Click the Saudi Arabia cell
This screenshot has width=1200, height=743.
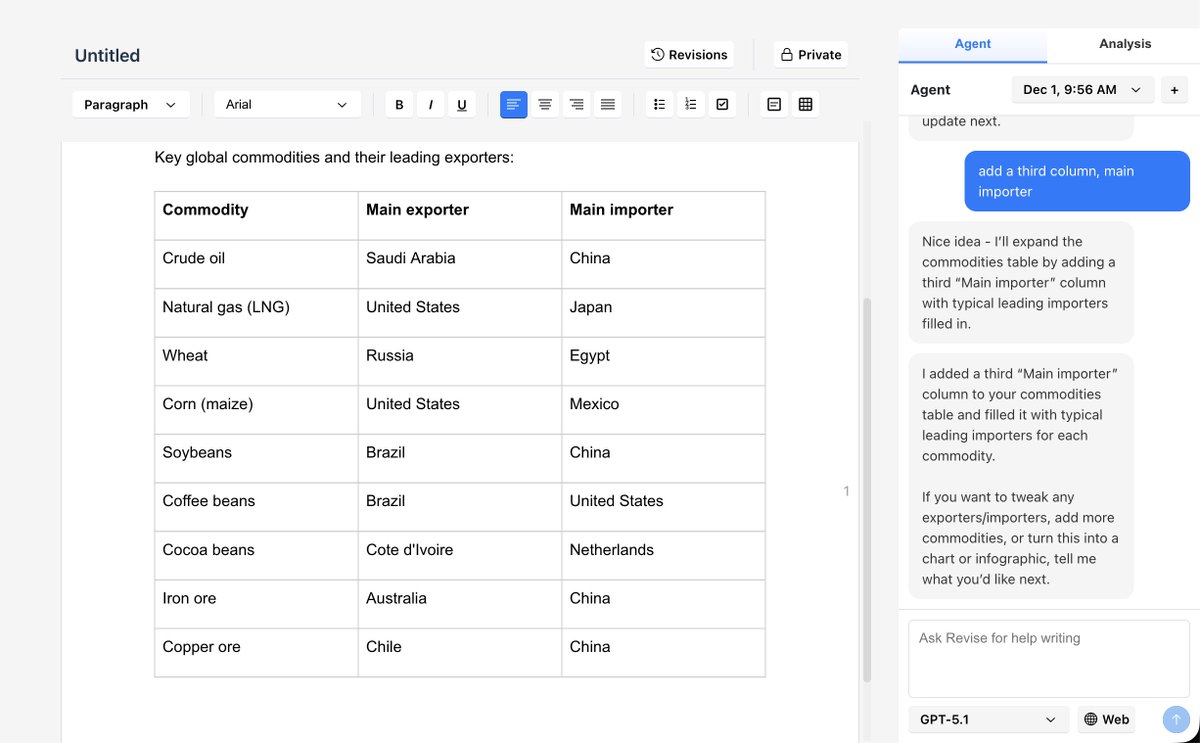point(460,264)
